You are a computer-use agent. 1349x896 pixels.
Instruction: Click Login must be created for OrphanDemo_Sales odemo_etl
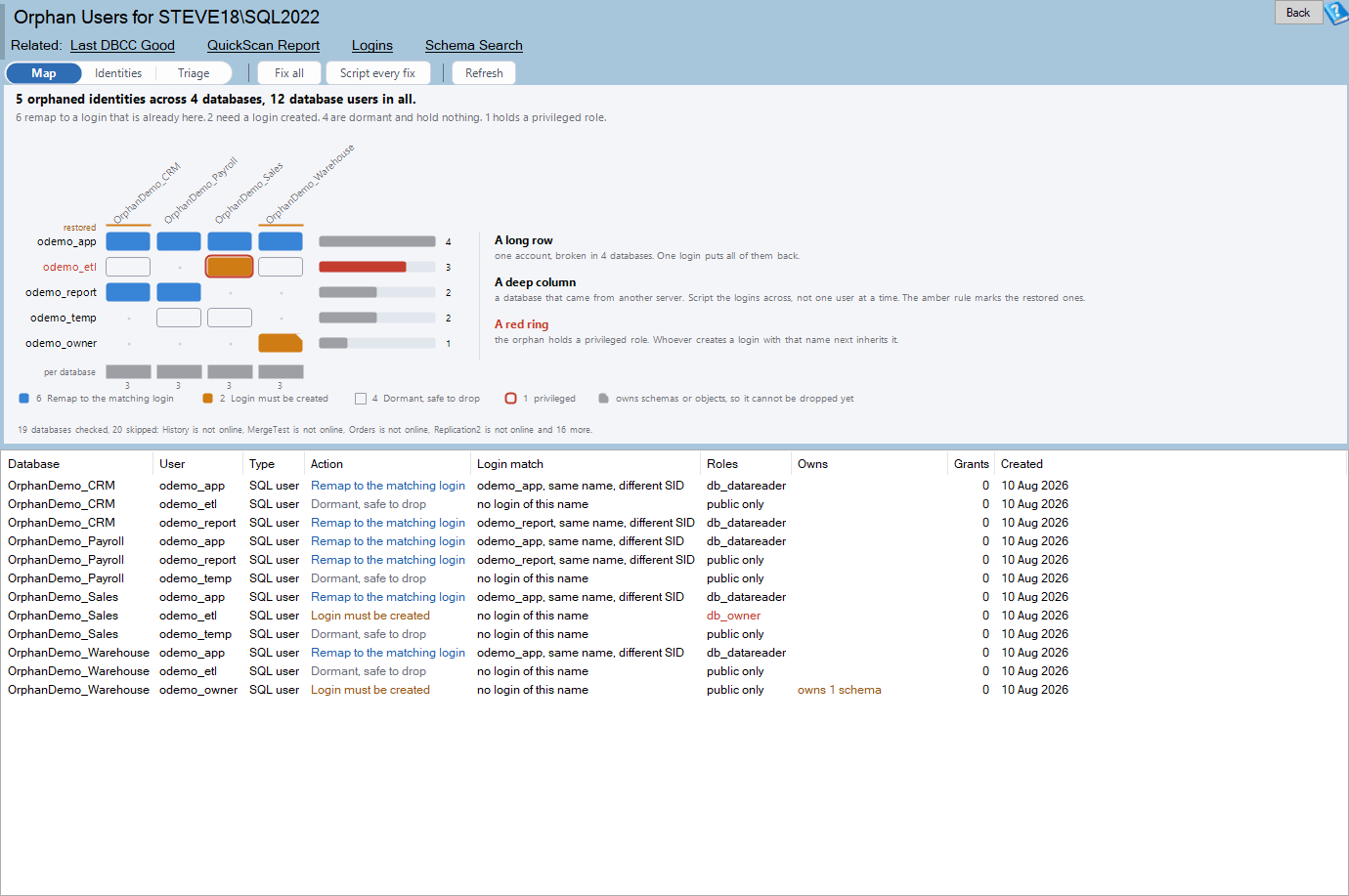(370, 616)
